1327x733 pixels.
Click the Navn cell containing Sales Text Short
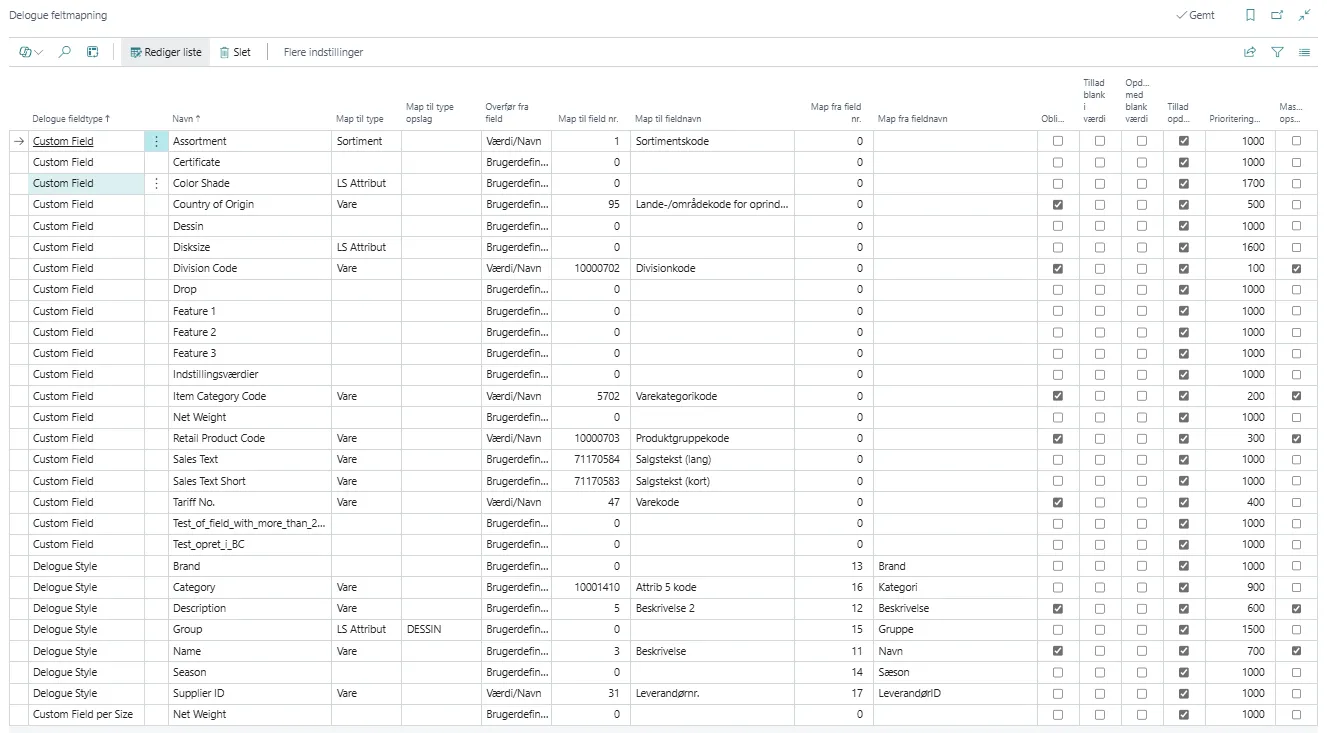tap(209, 481)
